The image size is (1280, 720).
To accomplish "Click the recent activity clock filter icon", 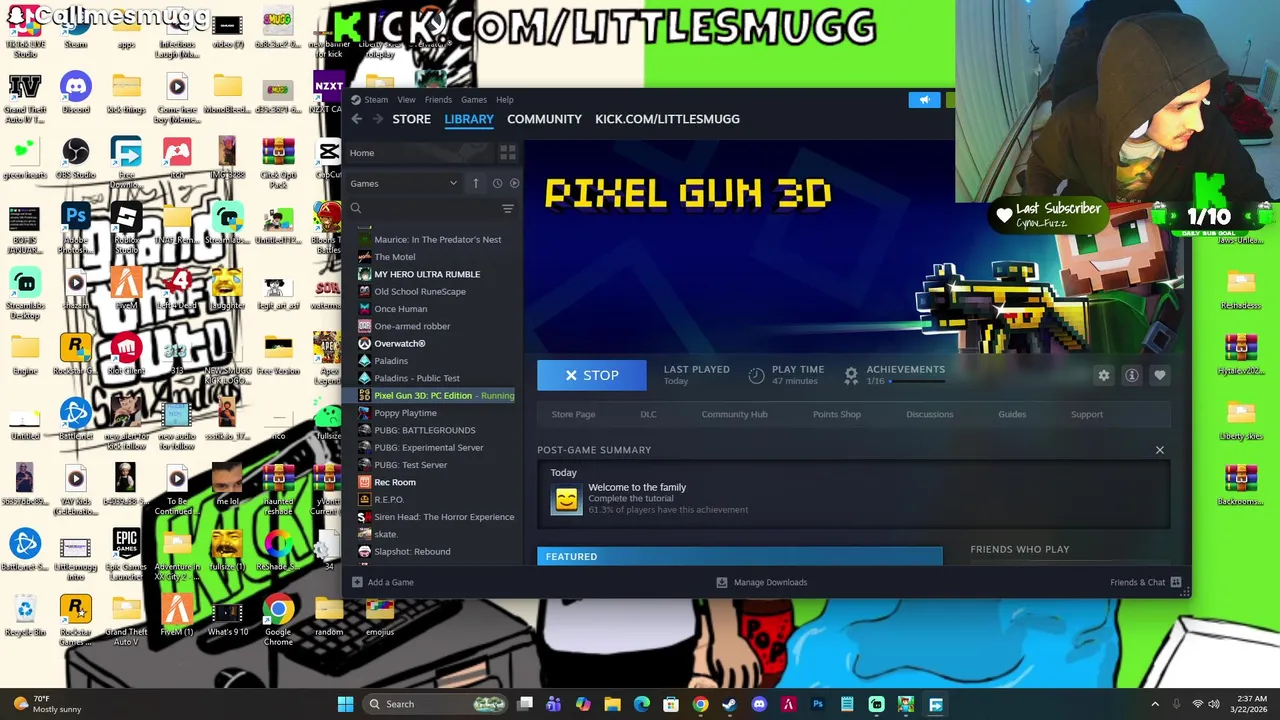I will click(x=497, y=183).
